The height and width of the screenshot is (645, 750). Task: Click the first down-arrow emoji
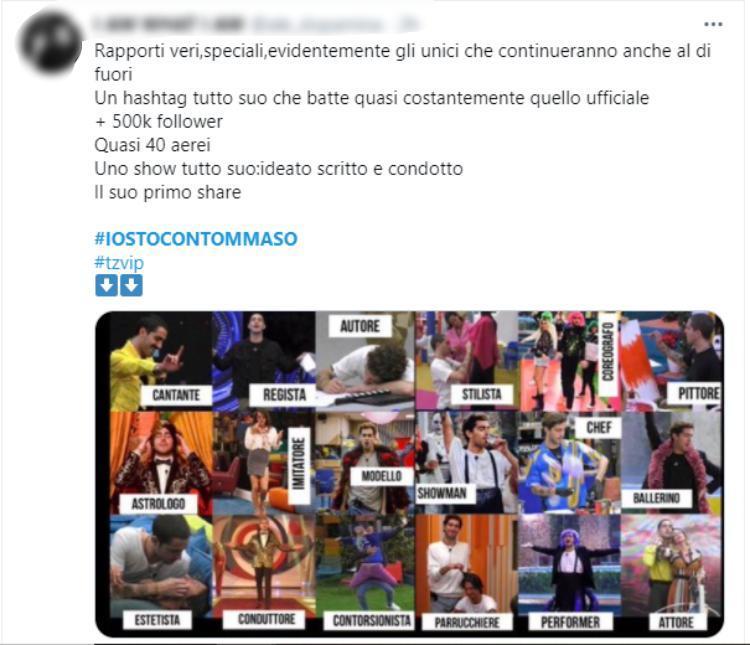click(106, 286)
